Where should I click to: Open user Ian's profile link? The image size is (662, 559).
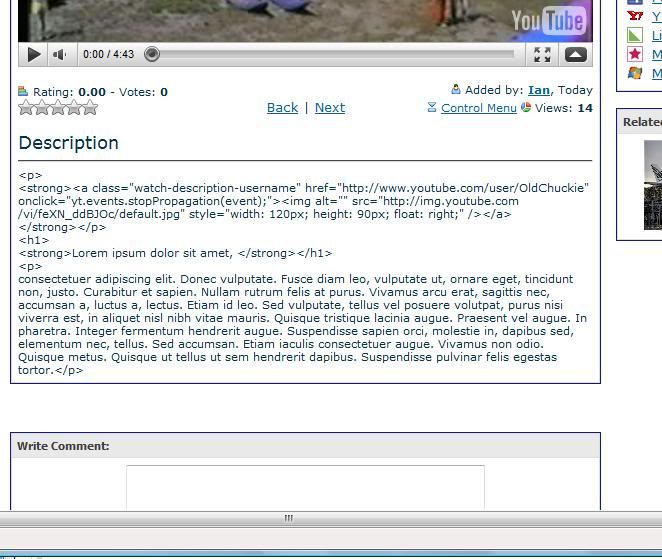[x=539, y=90]
